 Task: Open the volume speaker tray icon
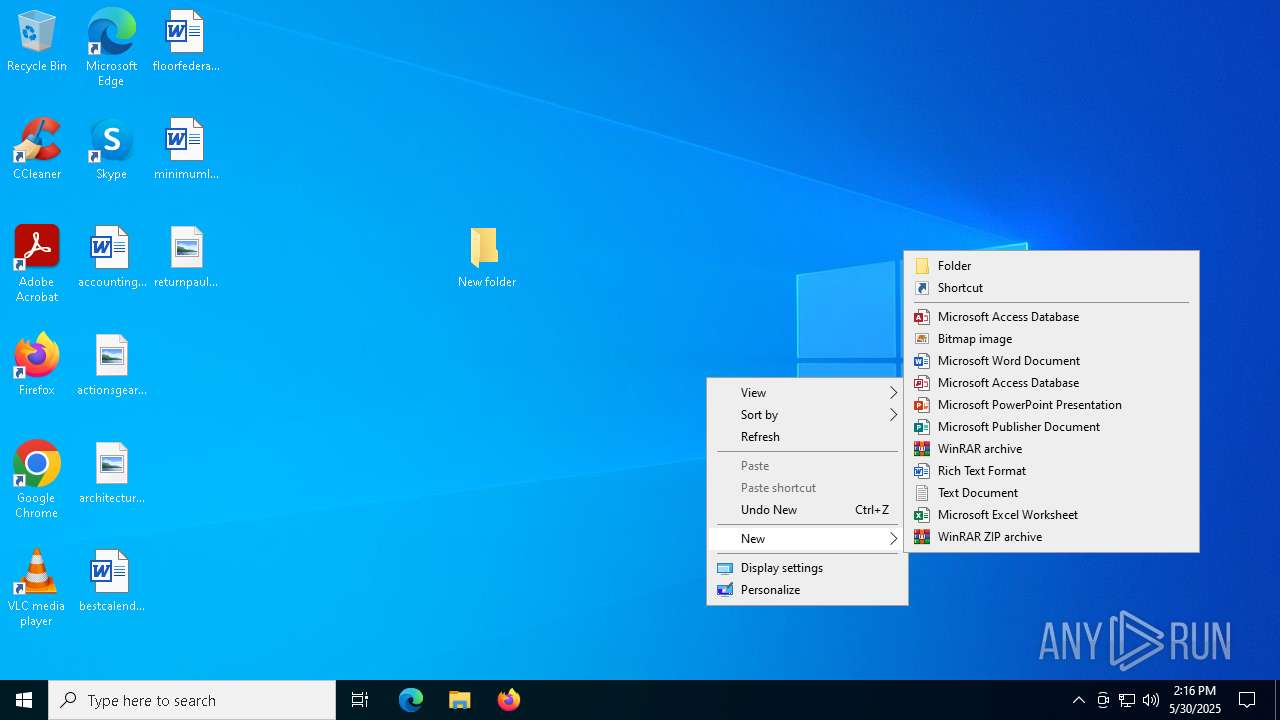tap(1151, 700)
